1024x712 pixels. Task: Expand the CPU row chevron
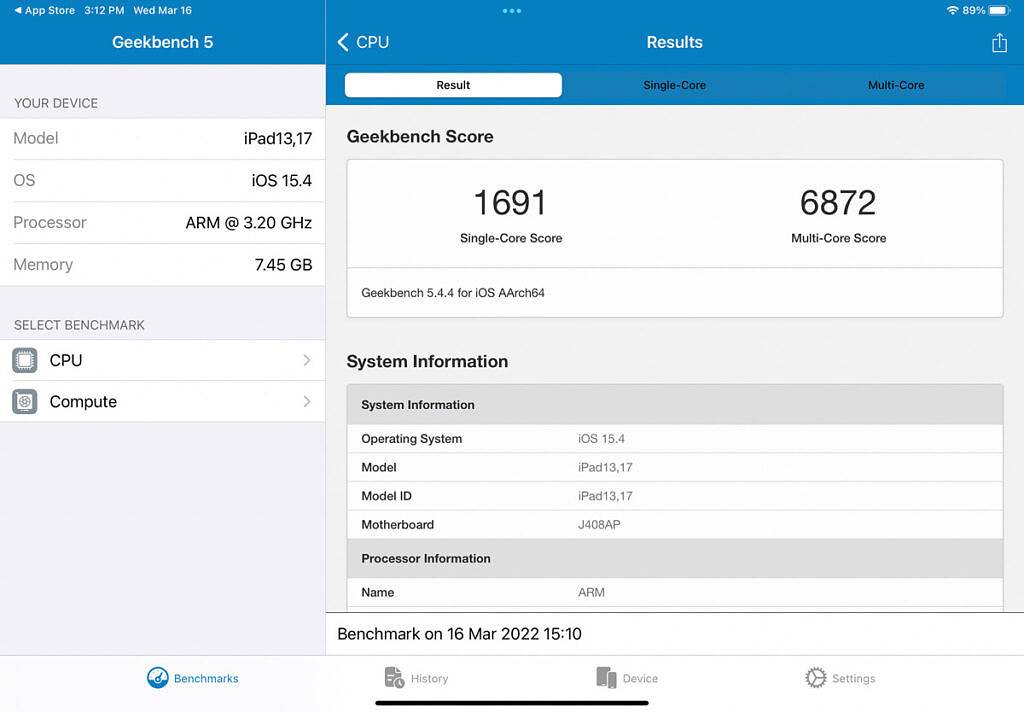pyautogui.click(x=307, y=360)
